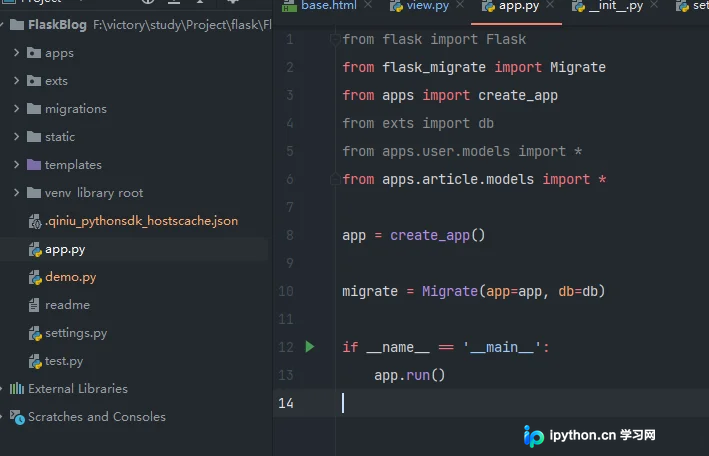Expand the migrations folder chevron
This screenshot has width=709, height=456.
pyautogui.click(x=16, y=109)
